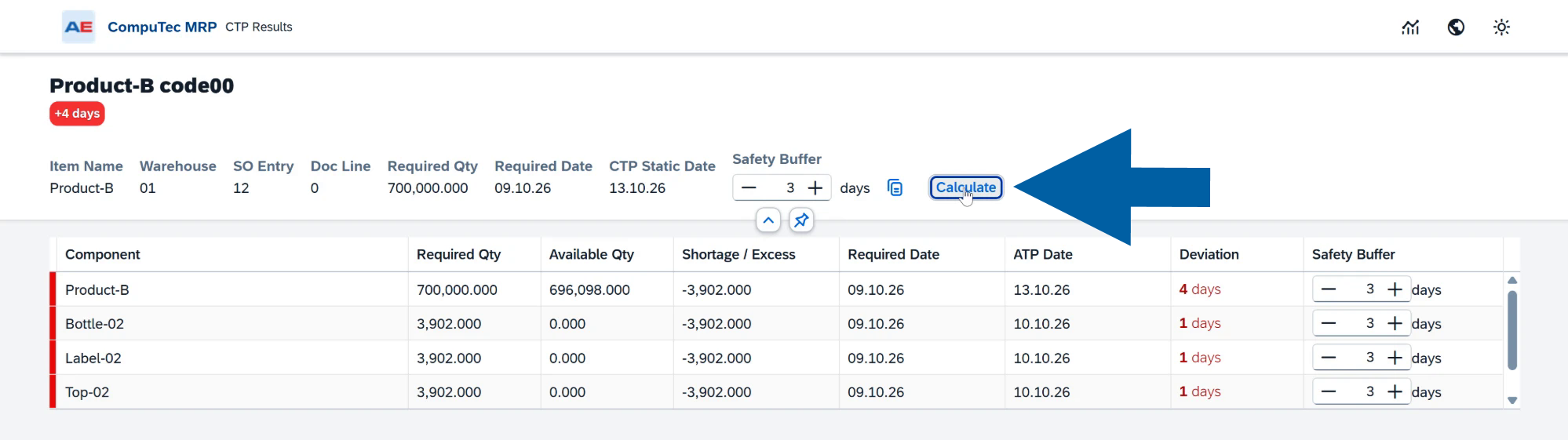Click the header Required Qty value 700,000.000
The height and width of the screenshot is (440, 1568).
click(427, 188)
